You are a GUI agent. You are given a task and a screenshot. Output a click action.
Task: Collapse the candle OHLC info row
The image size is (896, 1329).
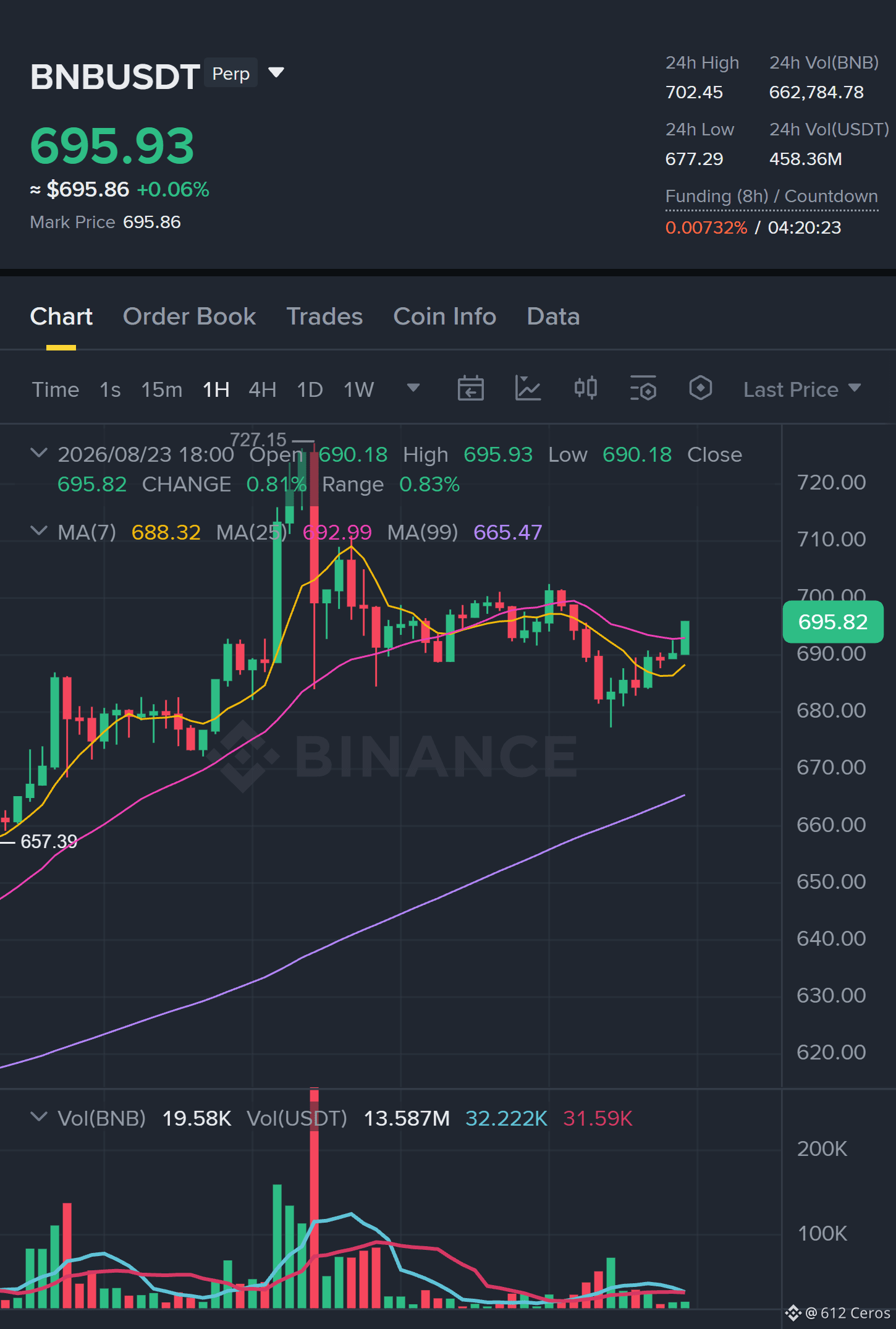tap(38, 453)
